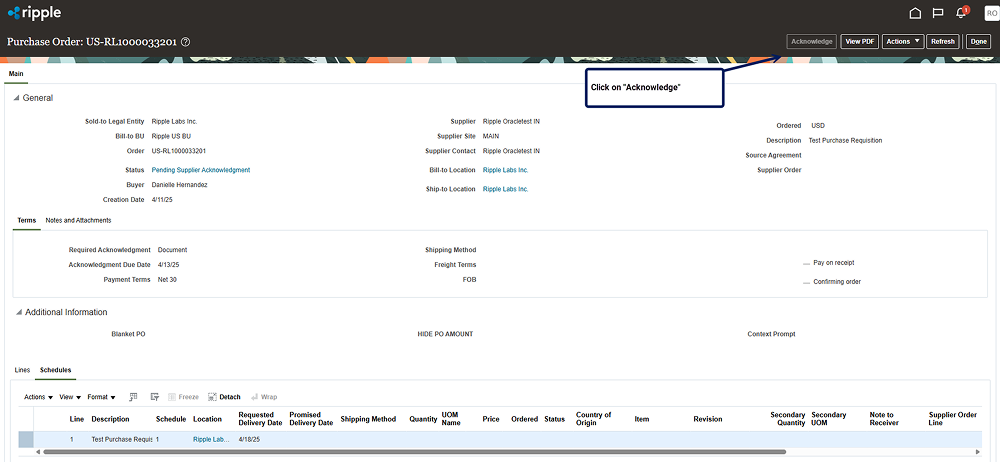Click the Location column header

(207, 419)
